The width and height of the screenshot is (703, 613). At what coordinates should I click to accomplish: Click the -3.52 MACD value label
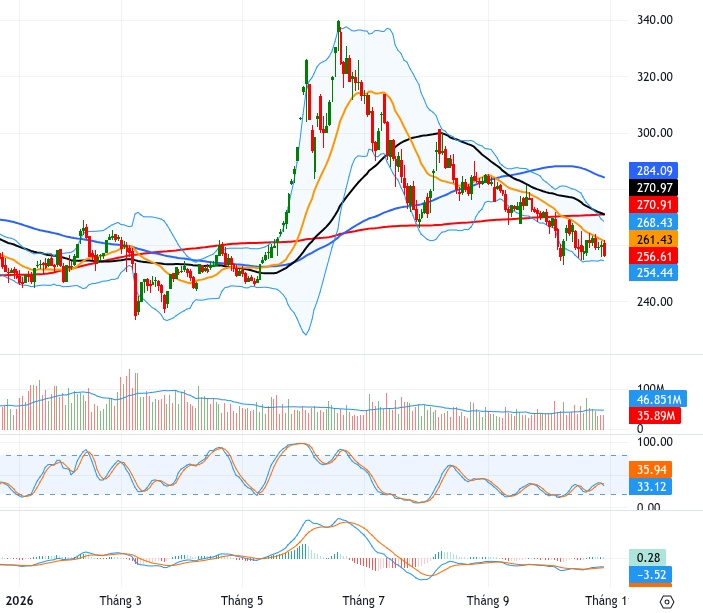pos(651,574)
